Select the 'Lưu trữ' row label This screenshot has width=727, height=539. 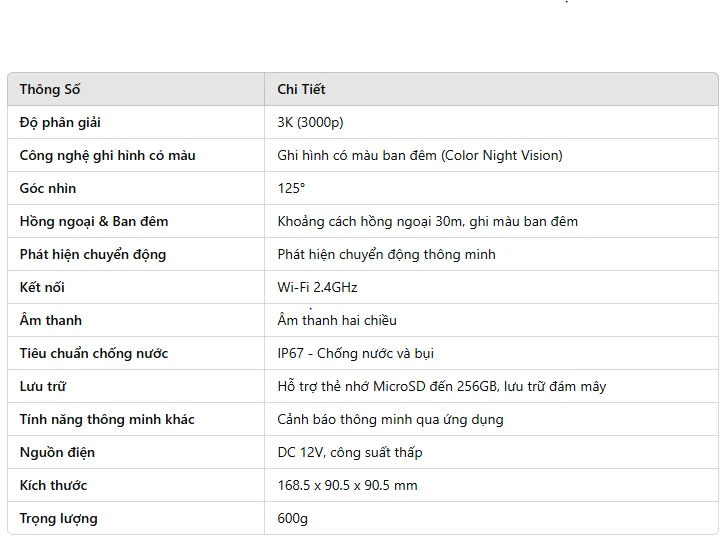(43, 386)
